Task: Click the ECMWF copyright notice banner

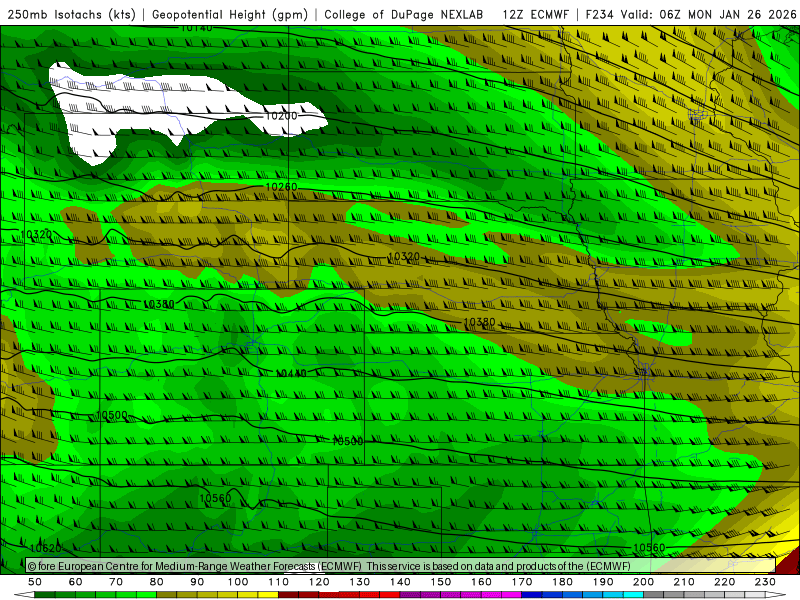Action: [401, 566]
